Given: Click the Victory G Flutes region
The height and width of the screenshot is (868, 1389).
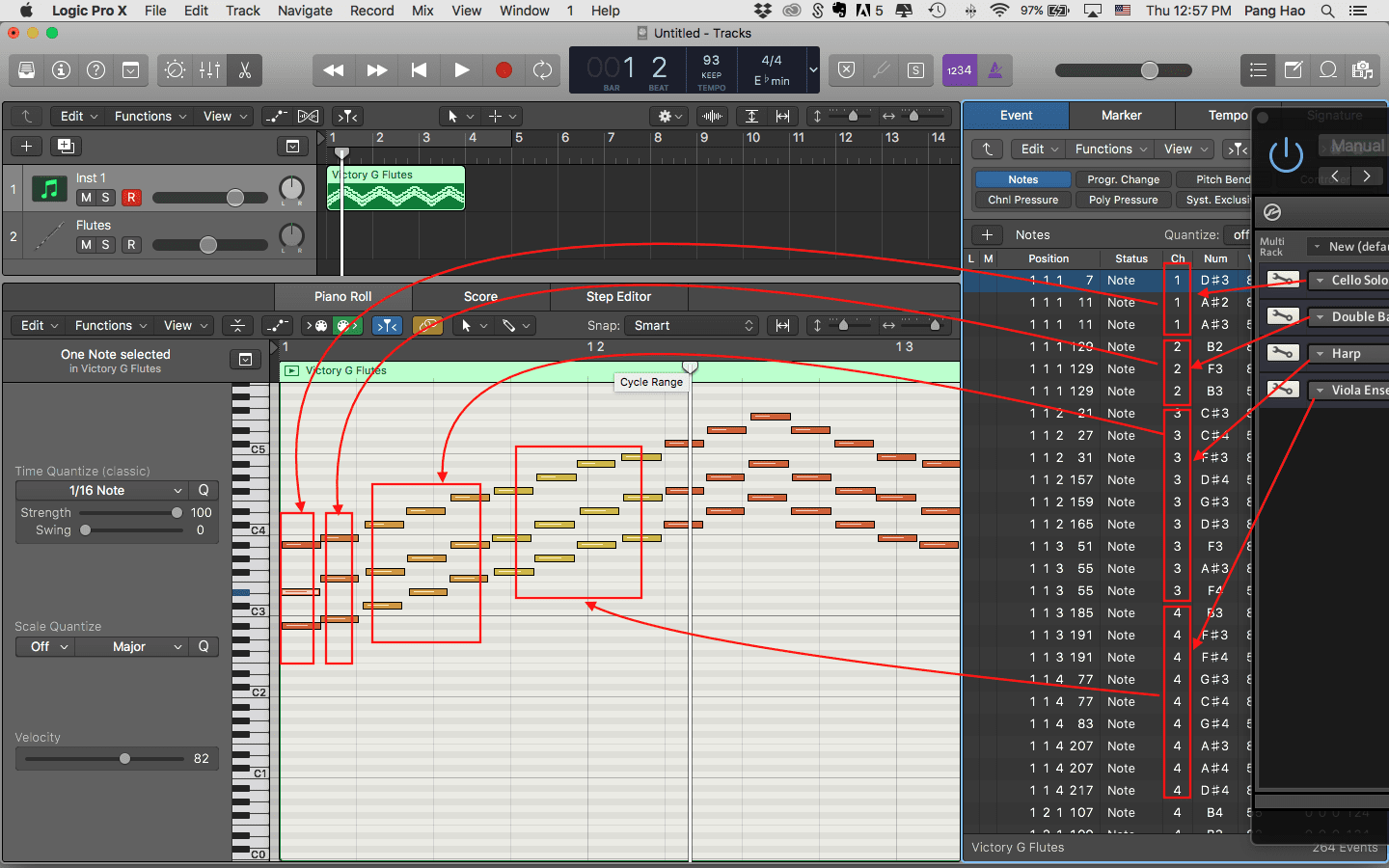Looking at the screenshot, I should 395,188.
